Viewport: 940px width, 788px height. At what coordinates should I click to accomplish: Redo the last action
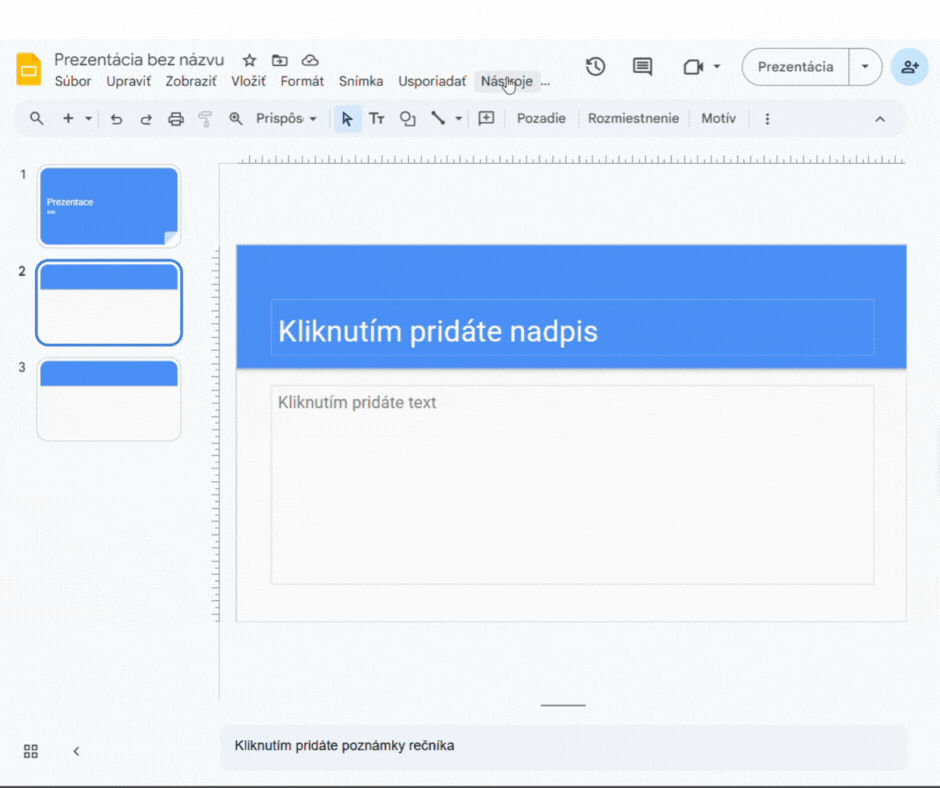pyautogui.click(x=146, y=119)
